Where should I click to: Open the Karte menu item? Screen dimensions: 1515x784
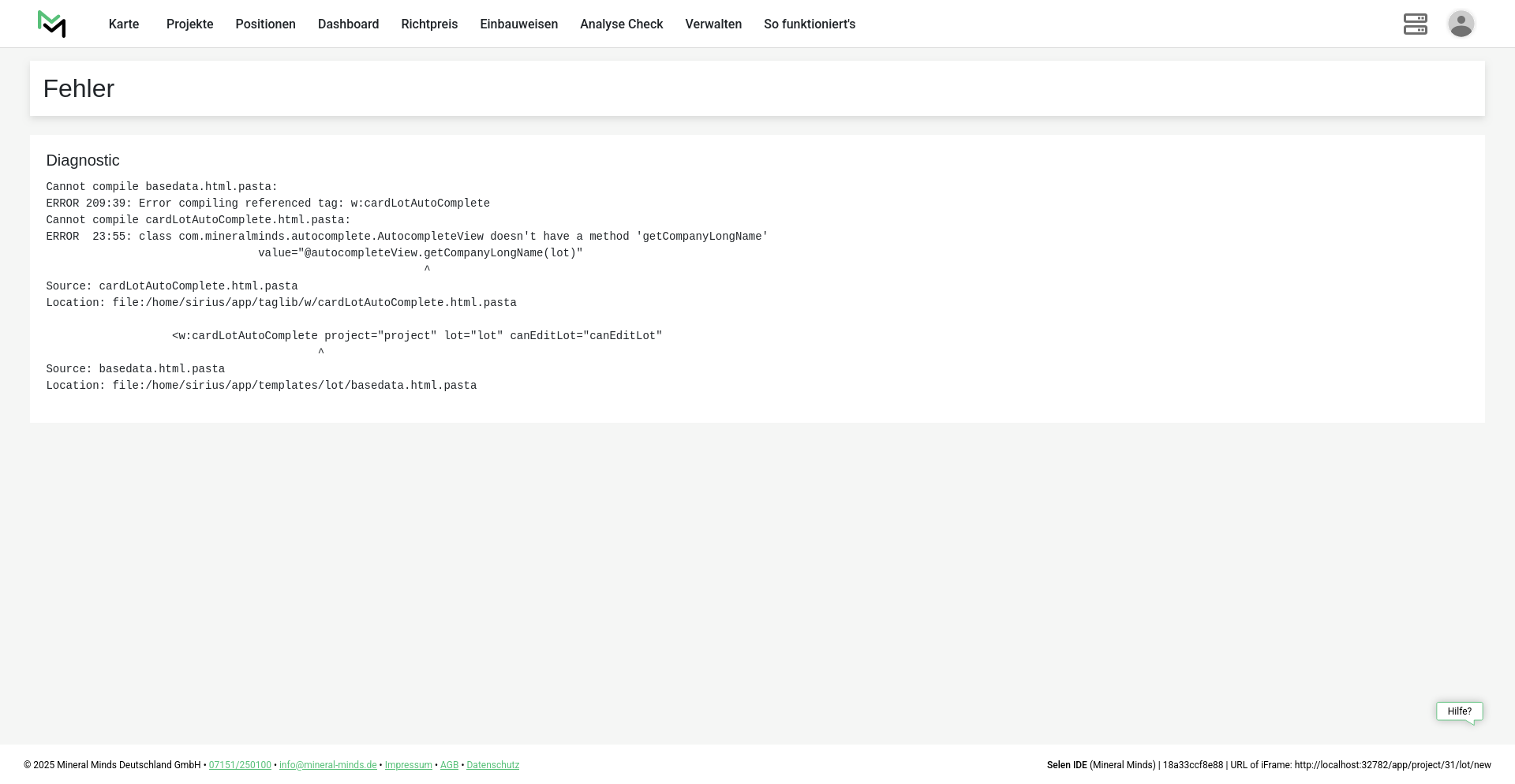pyautogui.click(x=124, y=24)
